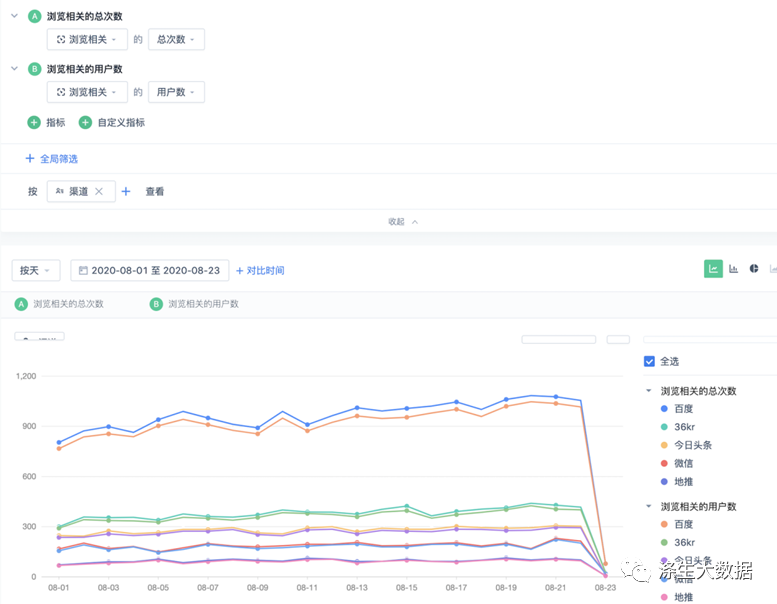The height and width of the screenshot is (604, 777).
Task: Click the 按 label before the grouping field
Action: (33, 191)
